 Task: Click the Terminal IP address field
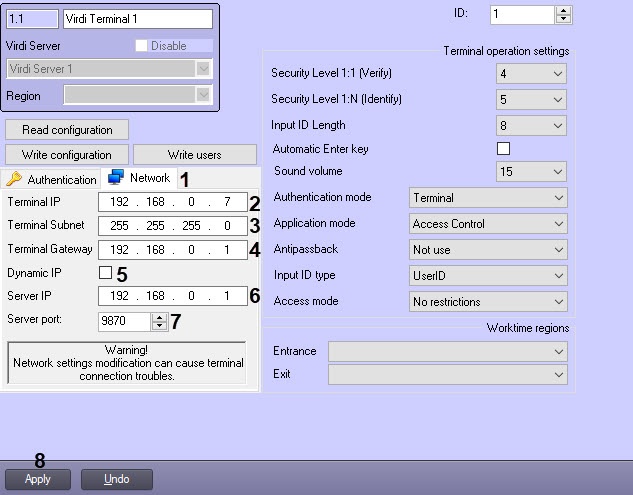click(172, 203)
